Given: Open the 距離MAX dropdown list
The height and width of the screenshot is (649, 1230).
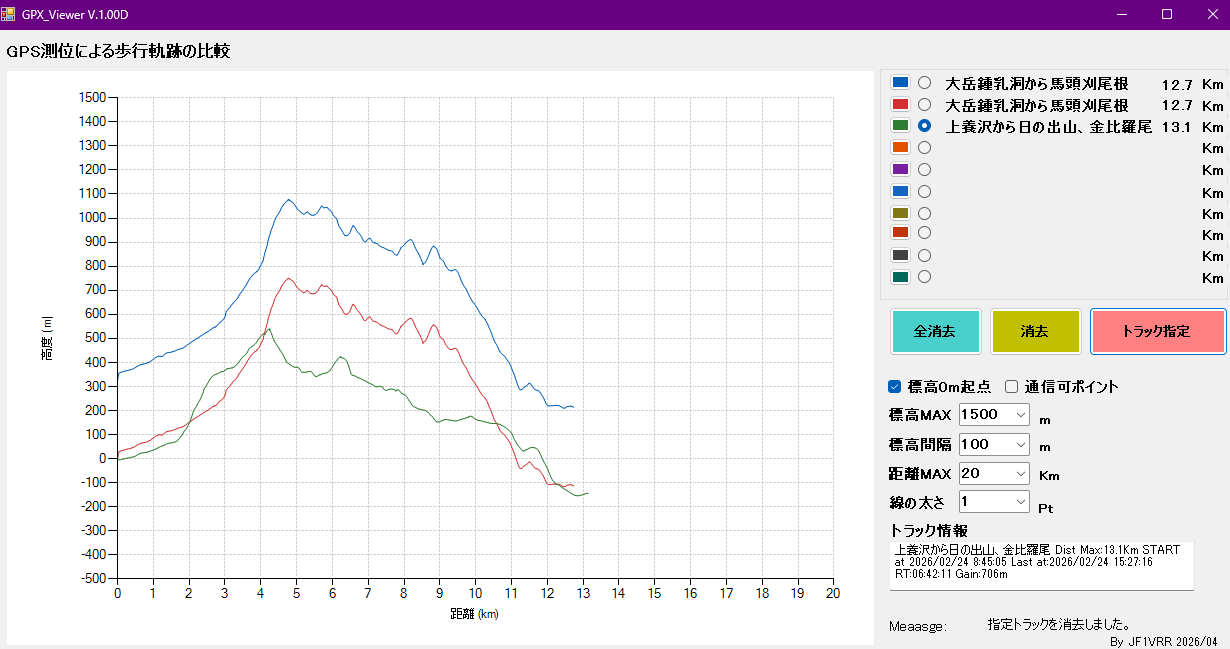Looking at the screenshot, I should 1020,473.
